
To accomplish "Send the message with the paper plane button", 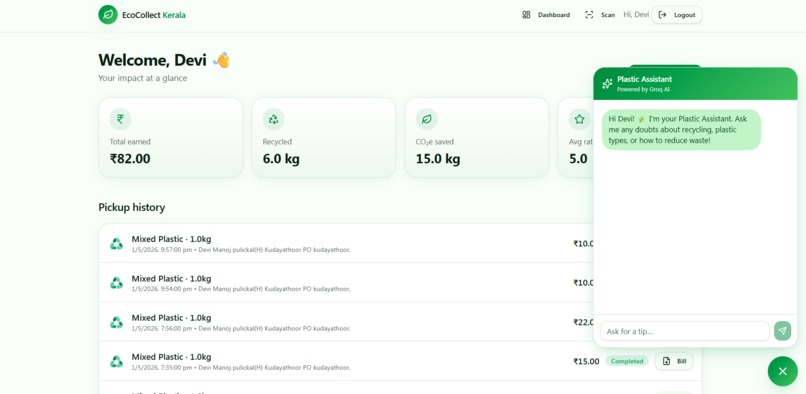I will point(782,331).
